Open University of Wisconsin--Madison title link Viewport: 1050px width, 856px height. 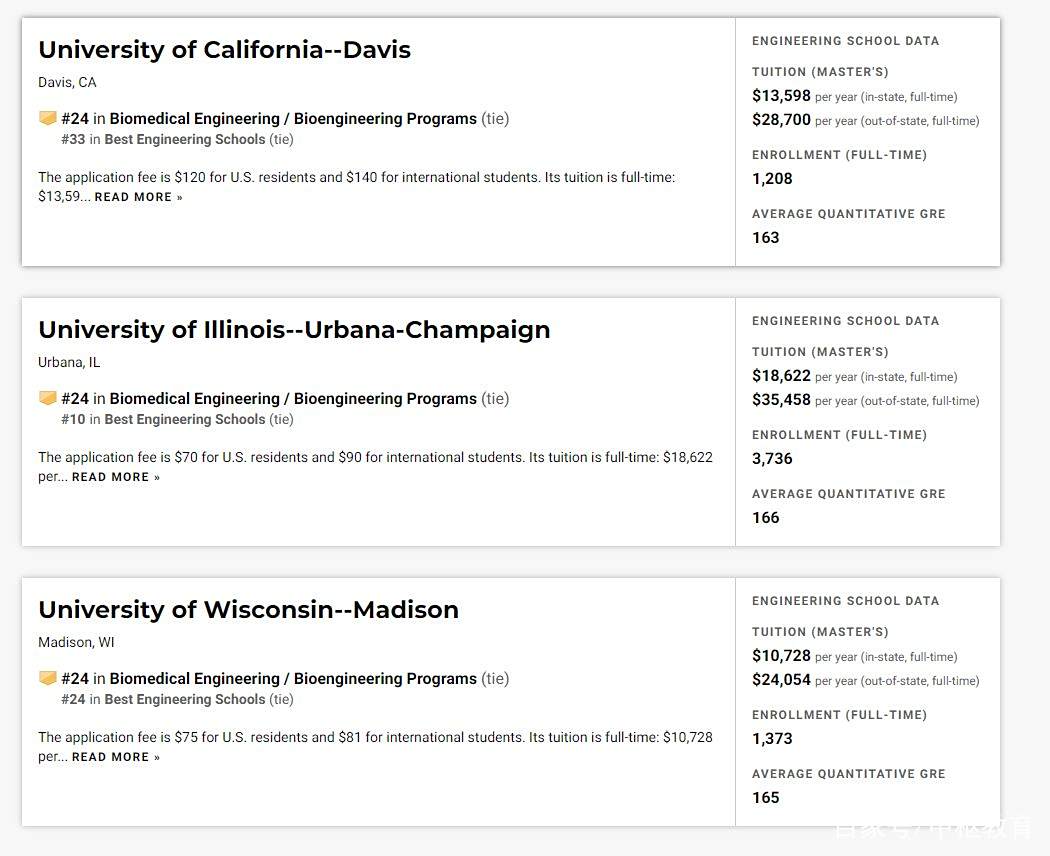(248, 610)
